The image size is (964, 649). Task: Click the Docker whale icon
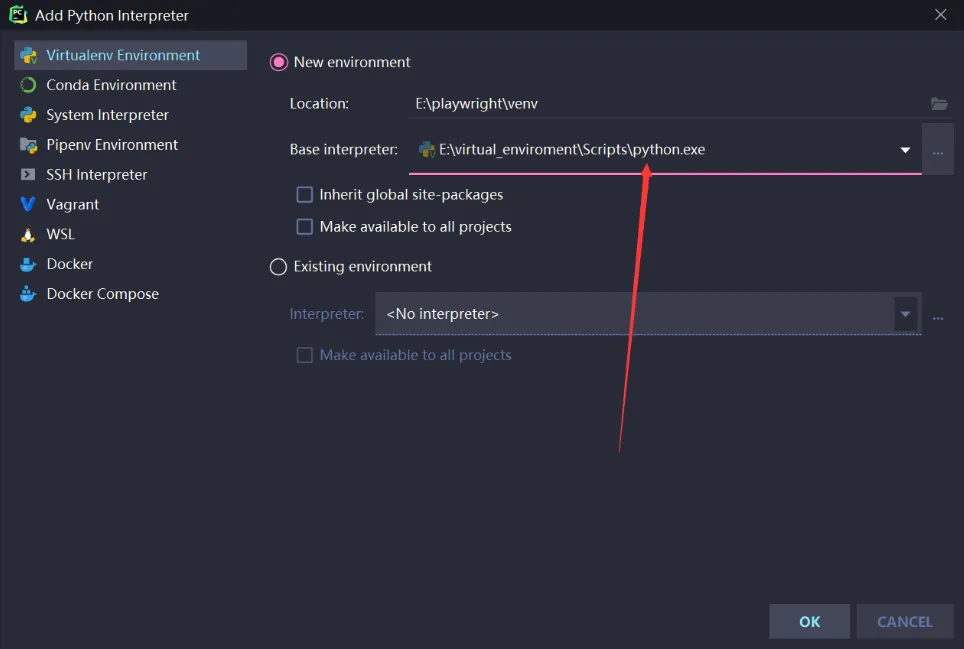click(x=28, y=265)
